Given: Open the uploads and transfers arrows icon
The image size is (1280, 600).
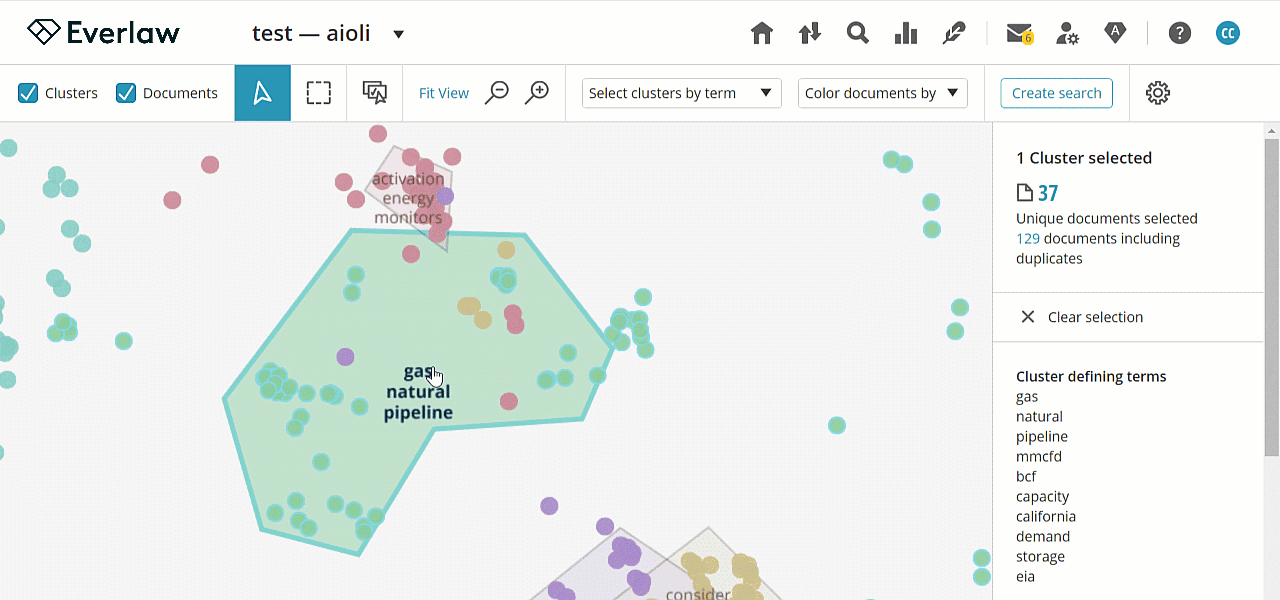Looking at the screenshot, I should coord(810,33).
